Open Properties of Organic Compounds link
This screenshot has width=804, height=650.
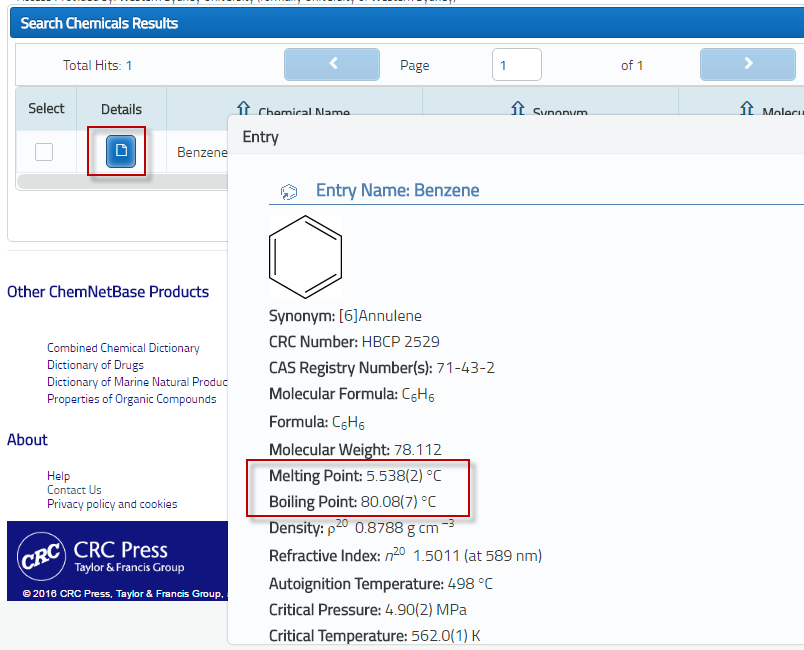coord(132,399)
